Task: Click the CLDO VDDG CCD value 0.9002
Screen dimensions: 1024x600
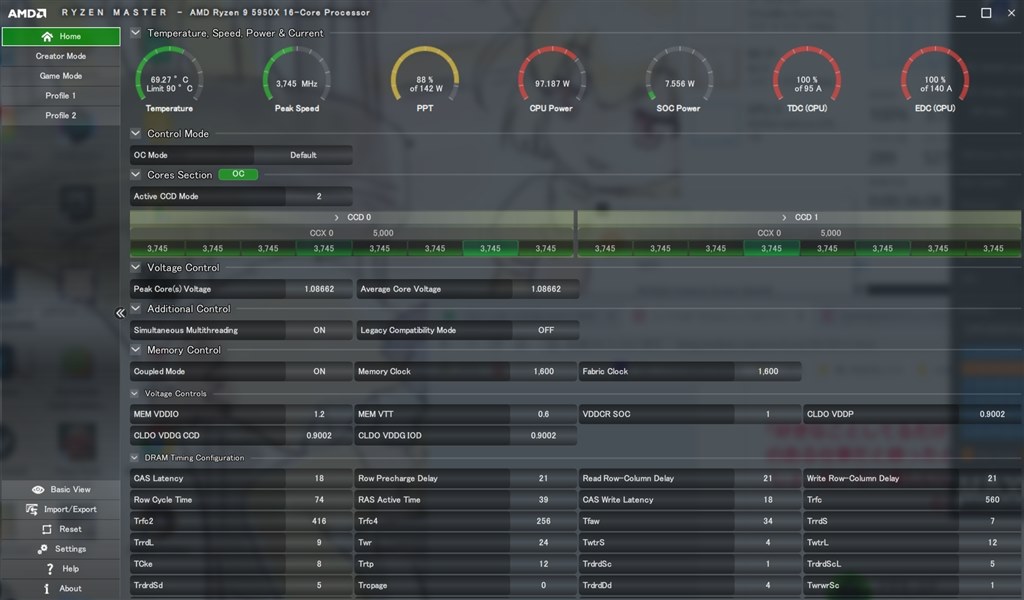Action: point(319,435)
